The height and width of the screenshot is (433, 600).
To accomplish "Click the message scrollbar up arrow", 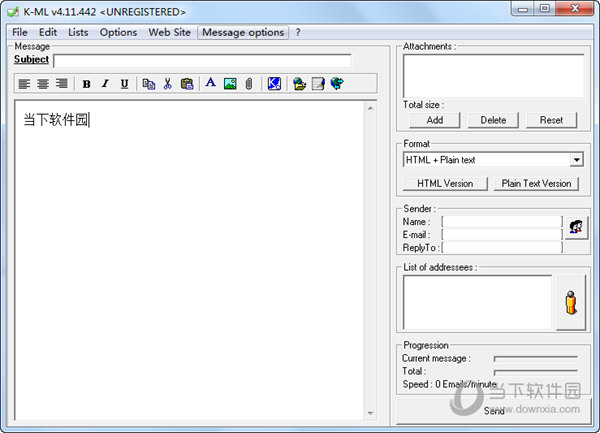I will point(370,108).
